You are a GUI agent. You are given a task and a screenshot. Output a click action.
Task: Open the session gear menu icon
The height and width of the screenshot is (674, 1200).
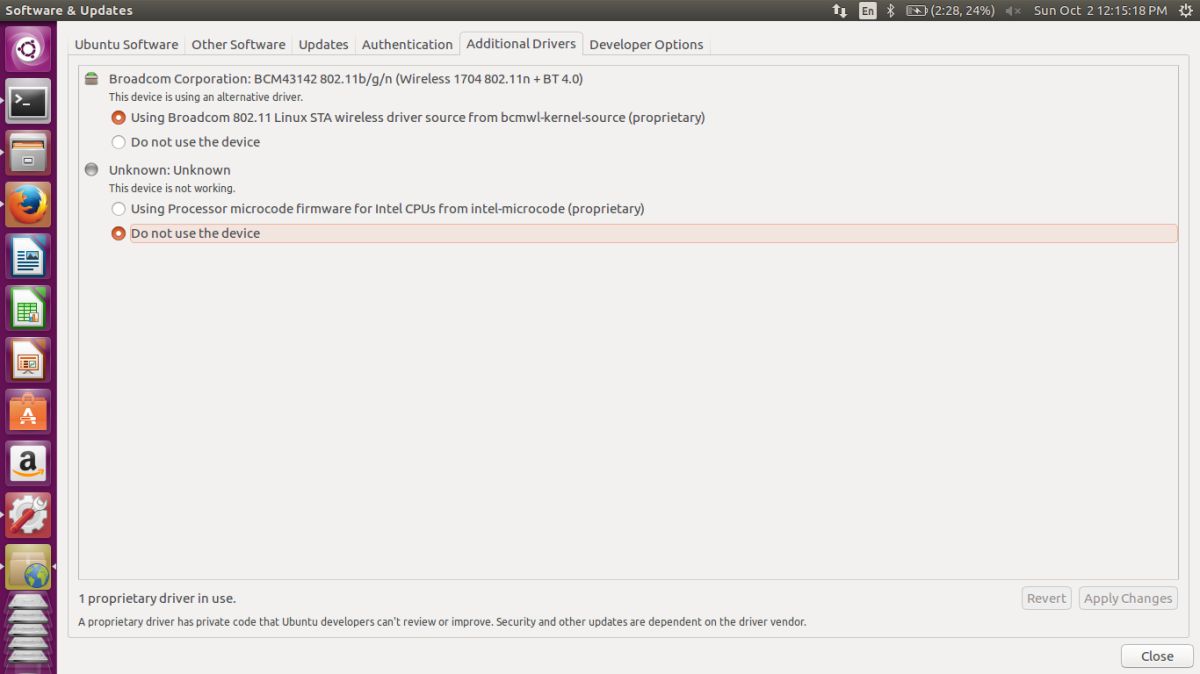[1184, 10]
